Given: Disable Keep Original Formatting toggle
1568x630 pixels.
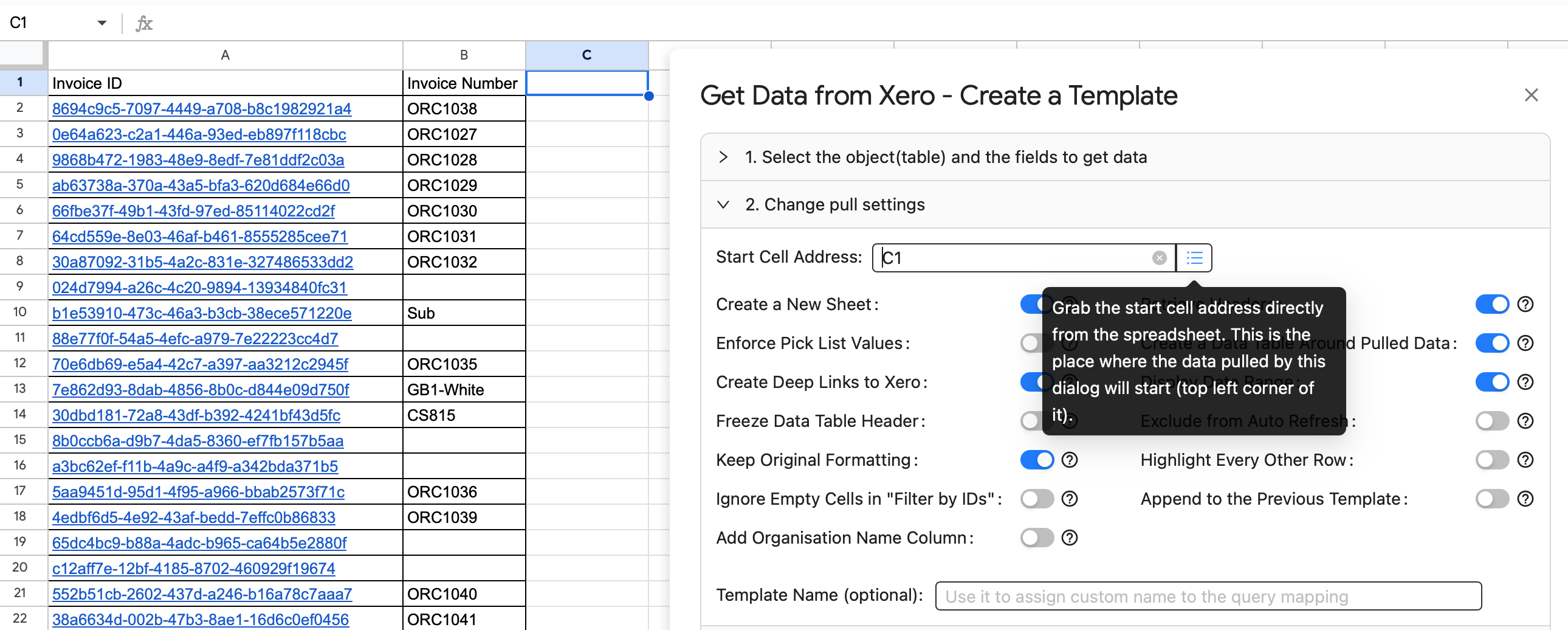Looking at the screenshot, I should click(x=1037, y=460).
